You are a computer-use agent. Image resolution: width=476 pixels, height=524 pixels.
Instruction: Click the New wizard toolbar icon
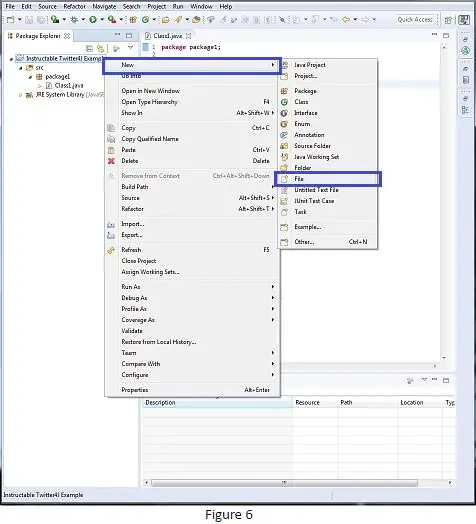[x=11, y=20]
